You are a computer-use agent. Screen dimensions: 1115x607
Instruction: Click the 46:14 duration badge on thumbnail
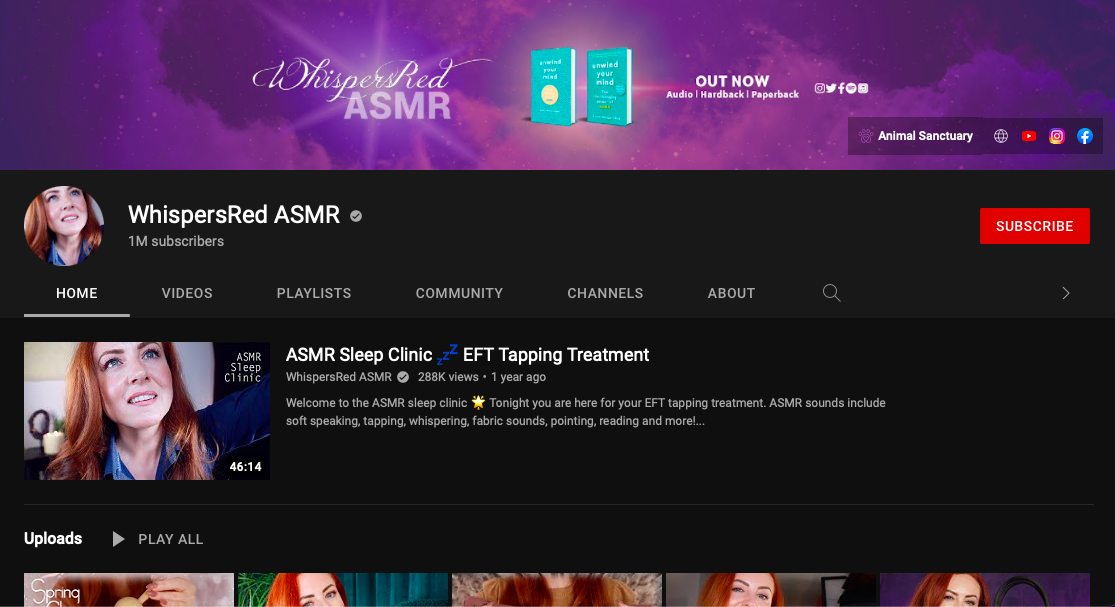(x=245, y=467)
